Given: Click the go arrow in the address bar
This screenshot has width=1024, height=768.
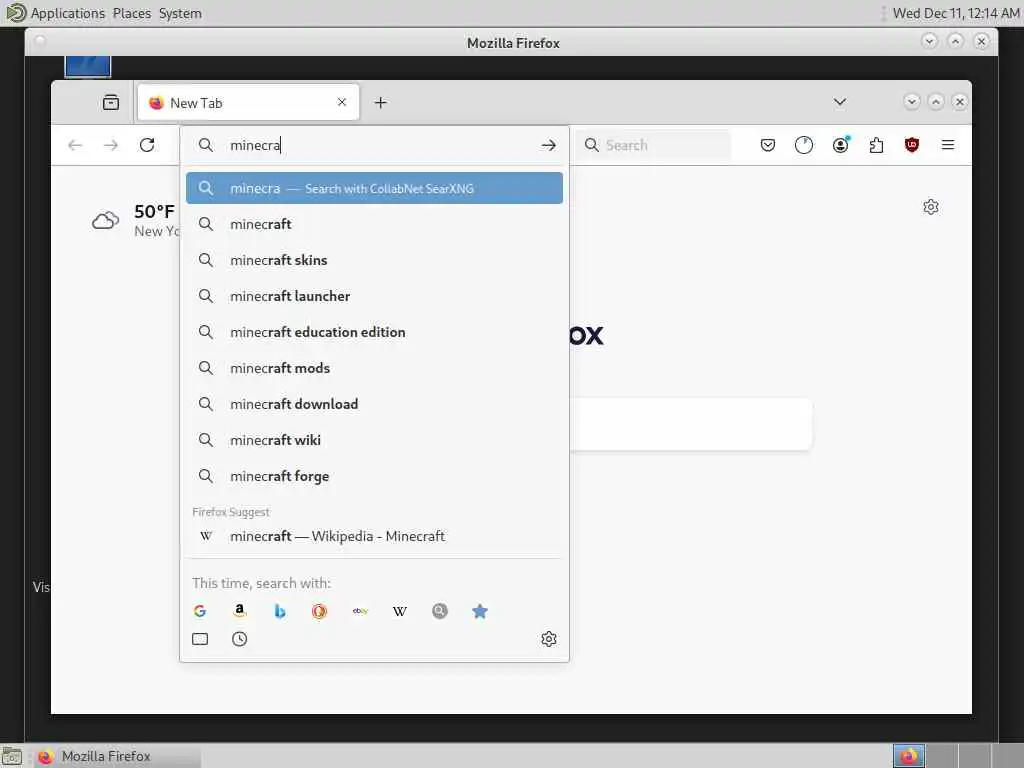Looking at the screenshot, I should (x=549, y=145).
